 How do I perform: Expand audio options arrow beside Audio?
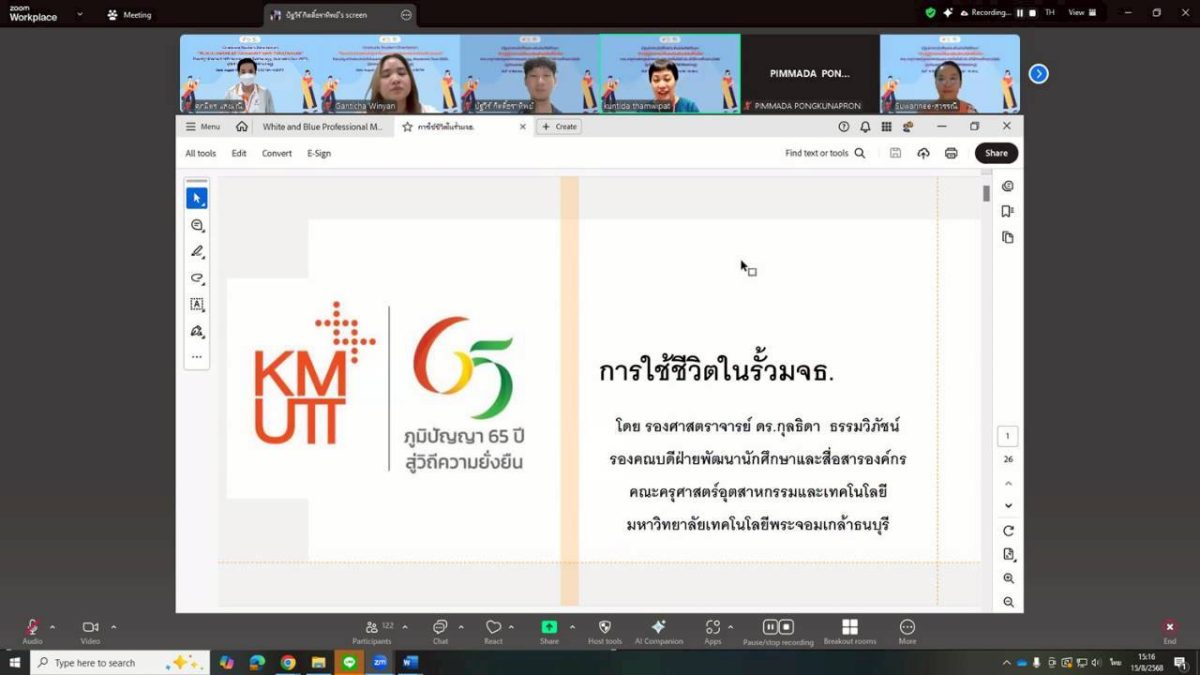[x=53, y=627]
